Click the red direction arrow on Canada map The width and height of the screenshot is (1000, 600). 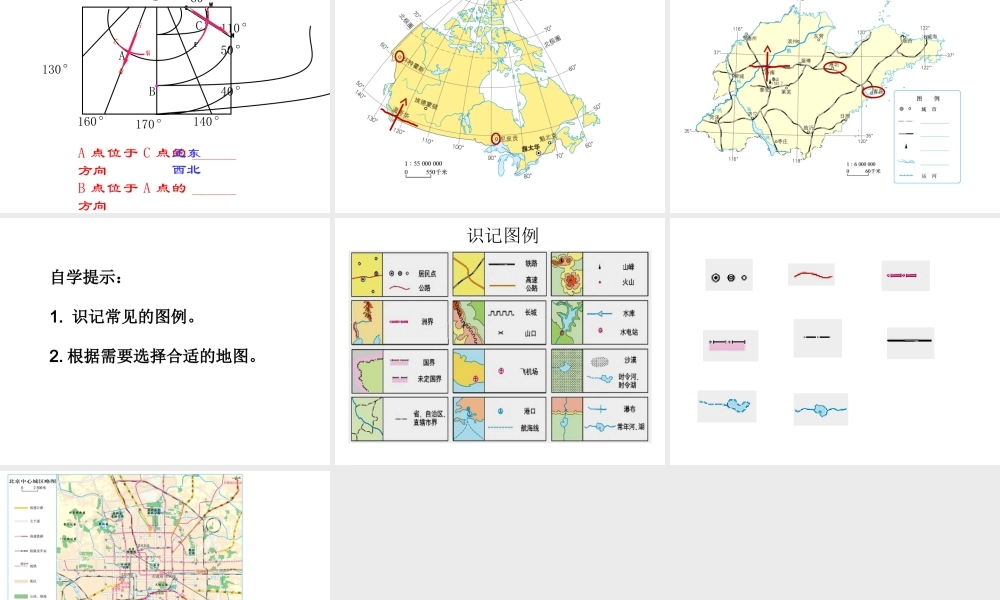tap(399, 114)
